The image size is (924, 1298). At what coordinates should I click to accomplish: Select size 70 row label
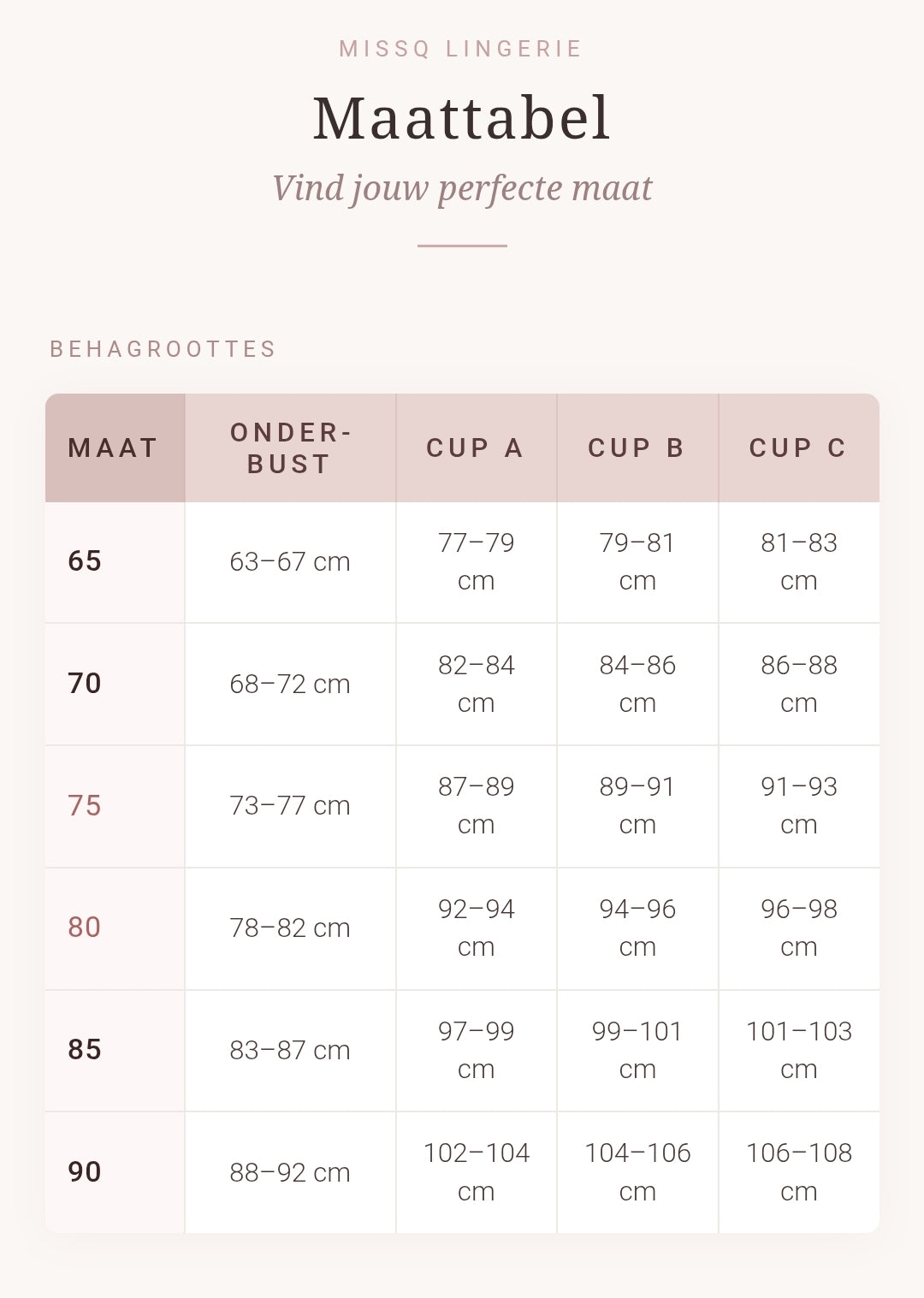(85, 684)
